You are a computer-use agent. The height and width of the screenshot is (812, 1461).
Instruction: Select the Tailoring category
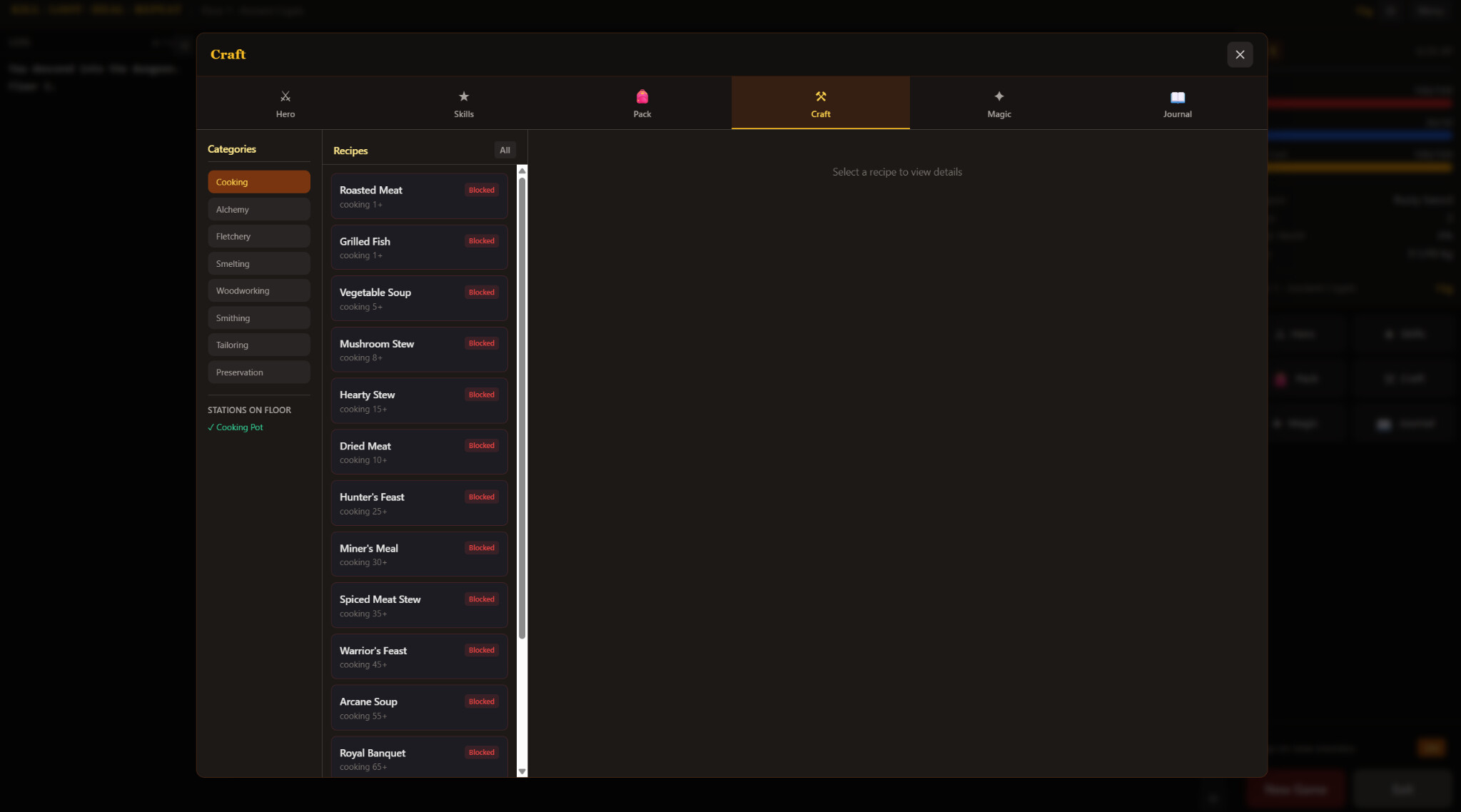click(x=259, y=345)
